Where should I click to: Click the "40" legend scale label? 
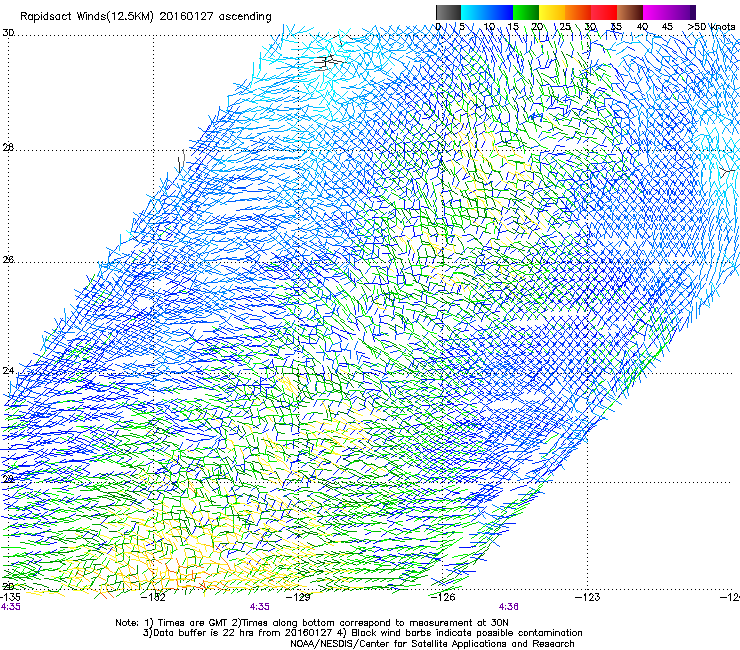pyautogui.click(x=642, y=27)
